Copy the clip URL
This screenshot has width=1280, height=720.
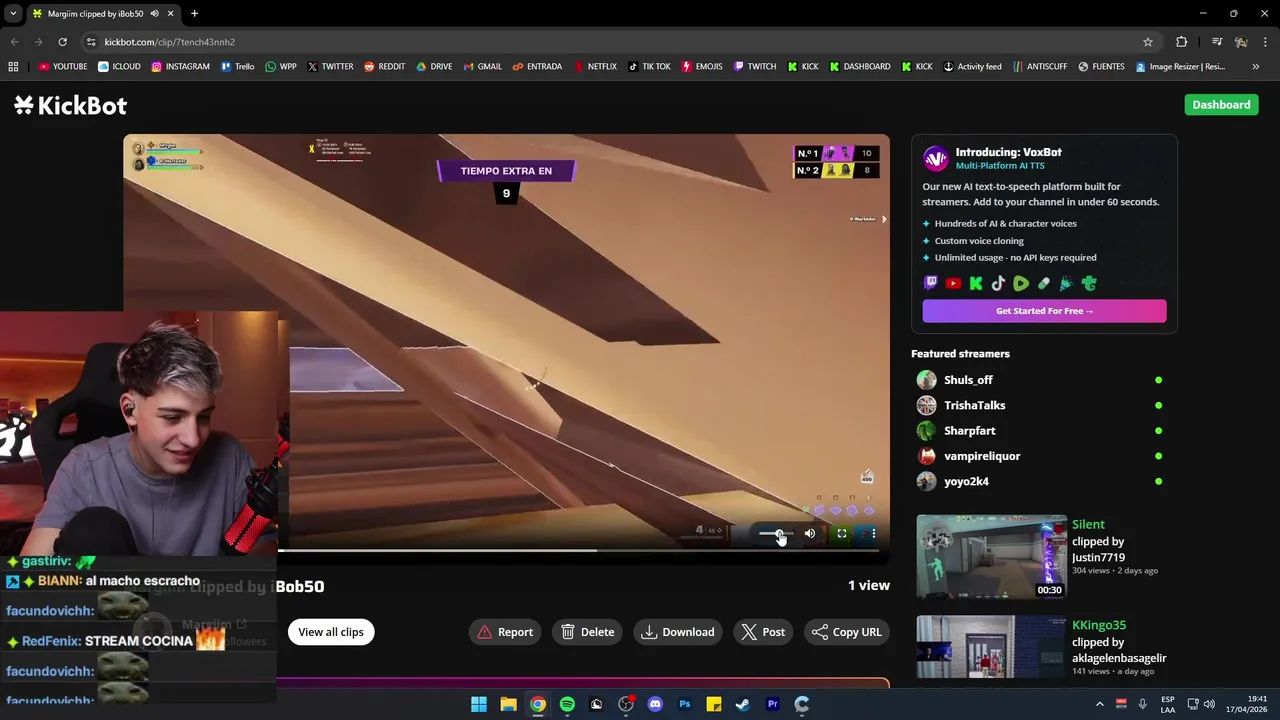click(847, 632)
